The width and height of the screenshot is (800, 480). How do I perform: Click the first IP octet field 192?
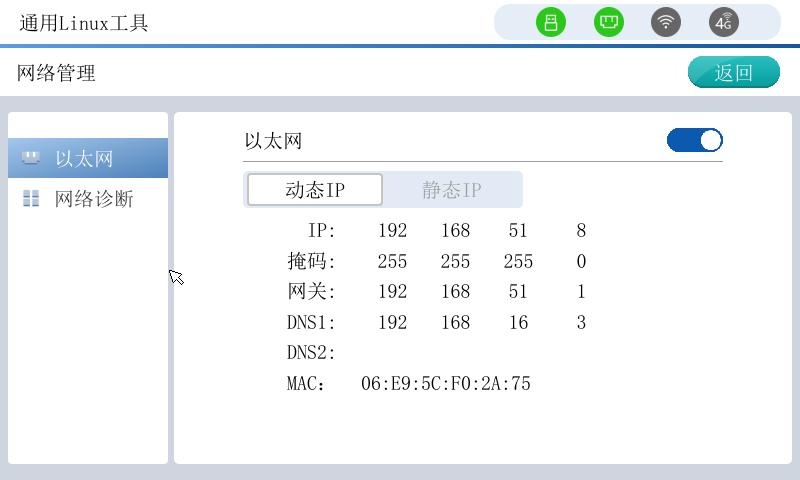point(392,231)
